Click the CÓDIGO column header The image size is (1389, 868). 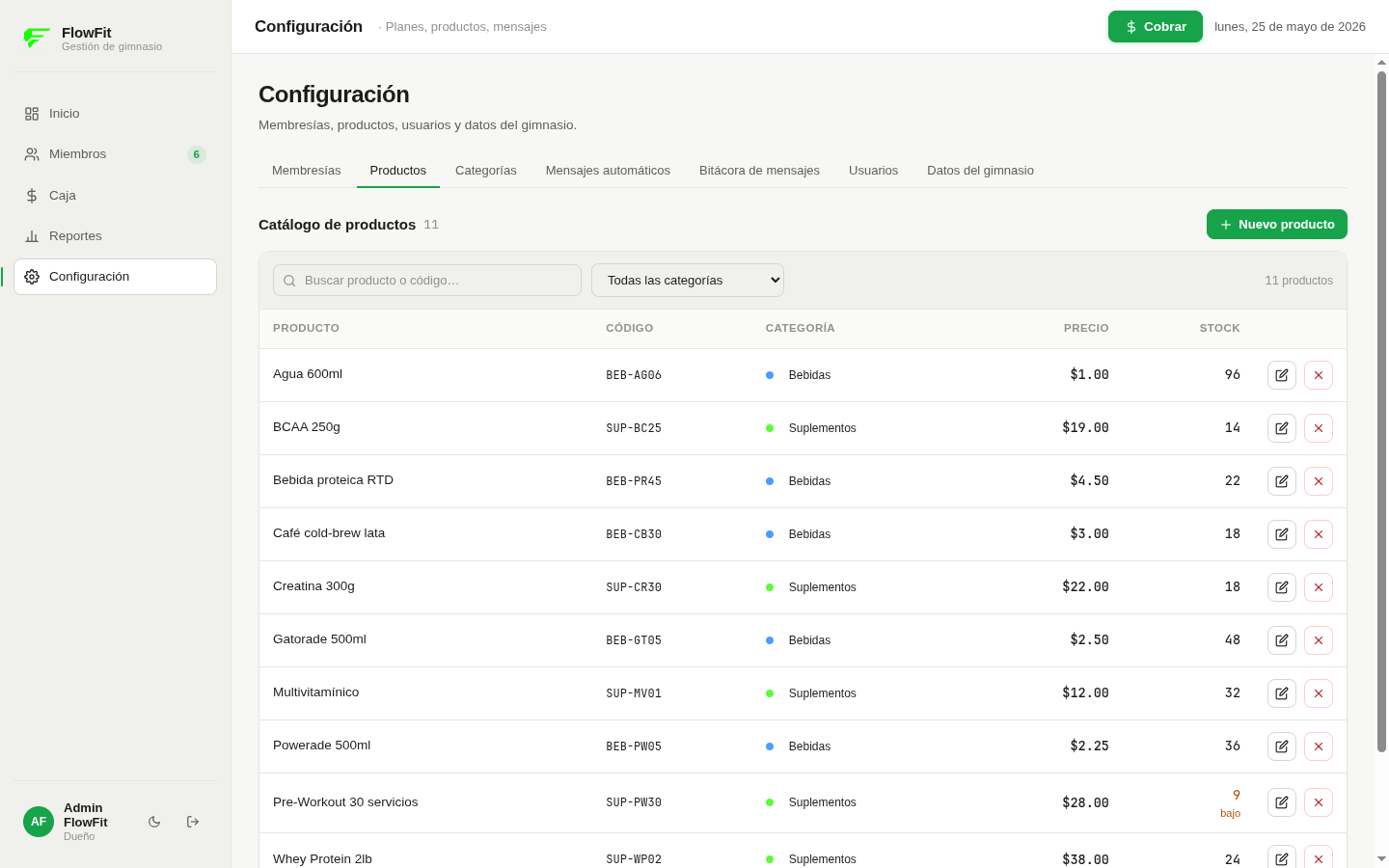click(x=629, y=328)
